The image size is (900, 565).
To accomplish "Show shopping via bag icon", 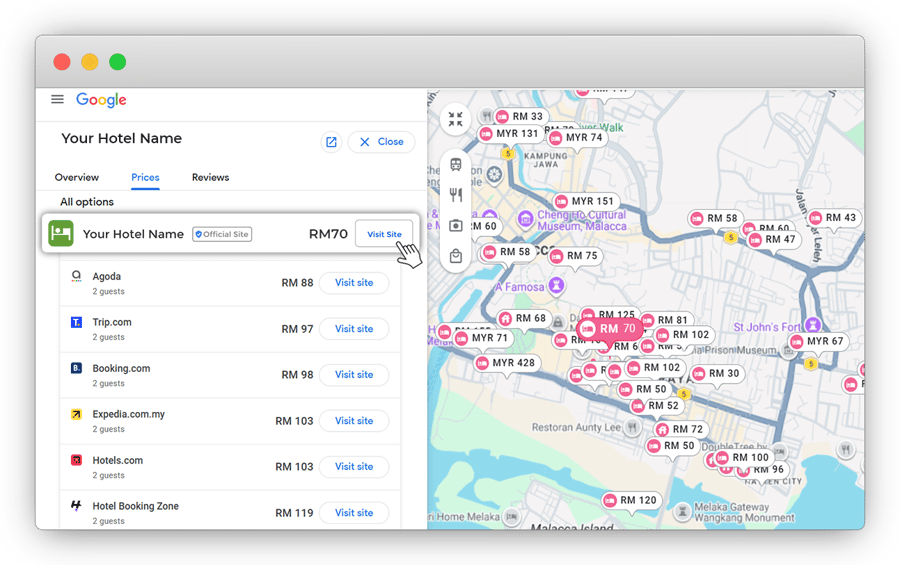I will pos(456,256).
